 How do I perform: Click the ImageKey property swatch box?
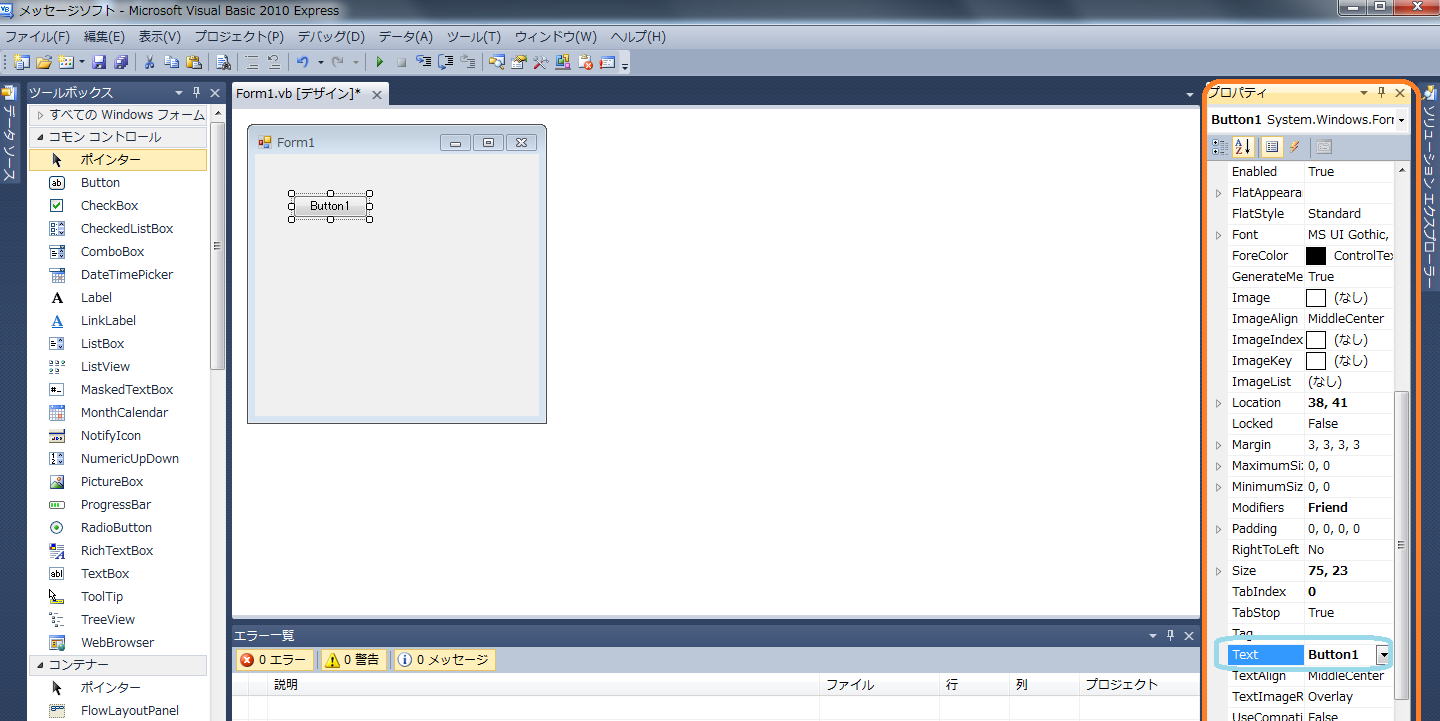[x=1316, y=361]
